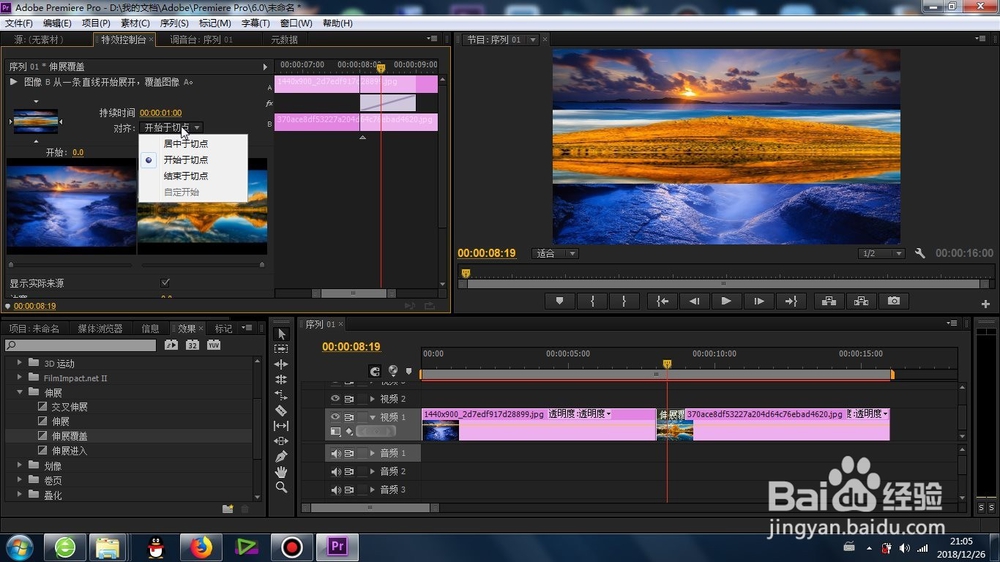This screenshot has height=562, width=1000.
Task: Toggle eye visibility of 视频 1 track
Action: (x=335, y=417)
